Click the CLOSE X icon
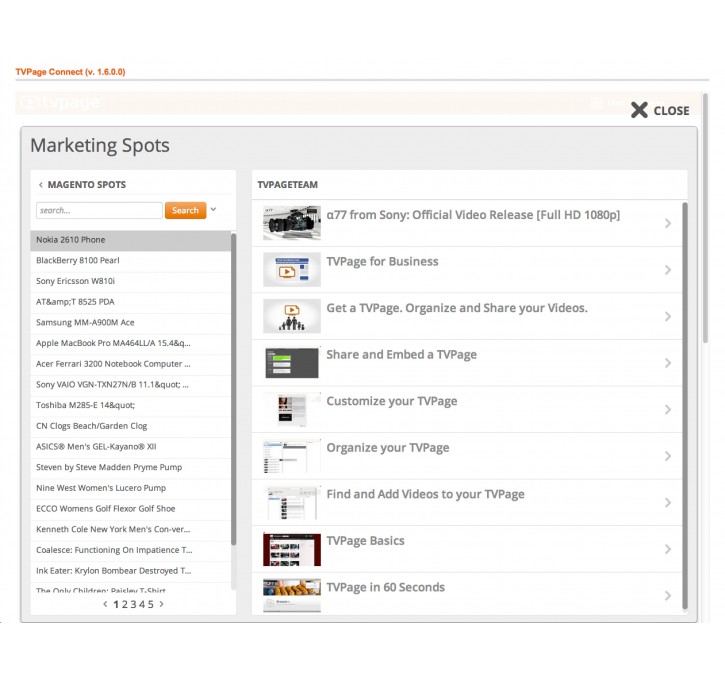The width and height of the screenshot is (725, 680). pyautogui.click(x=639, y=110)
